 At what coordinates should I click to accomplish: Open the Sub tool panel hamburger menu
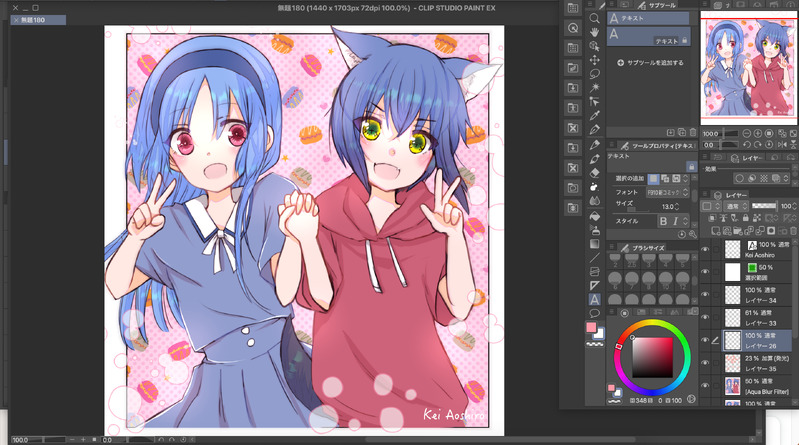(611, 5)
